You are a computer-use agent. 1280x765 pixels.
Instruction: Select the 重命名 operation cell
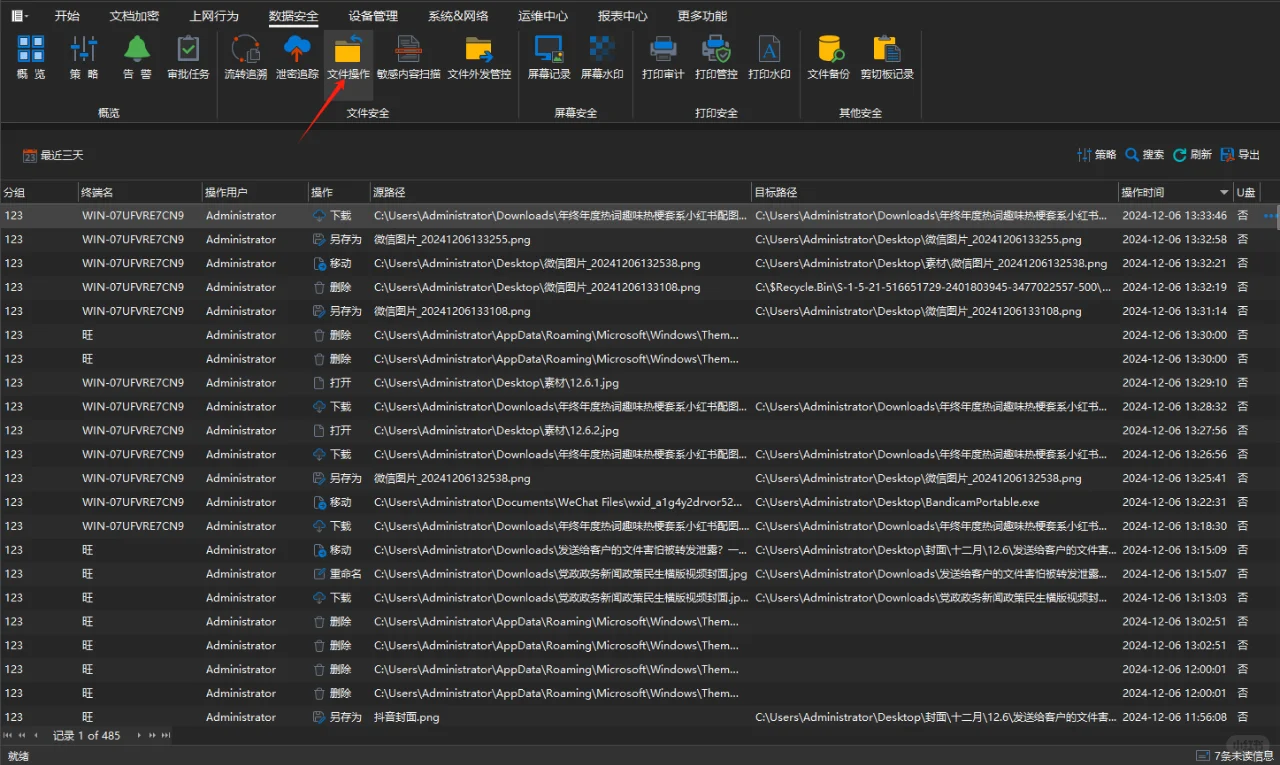[338, 574]
